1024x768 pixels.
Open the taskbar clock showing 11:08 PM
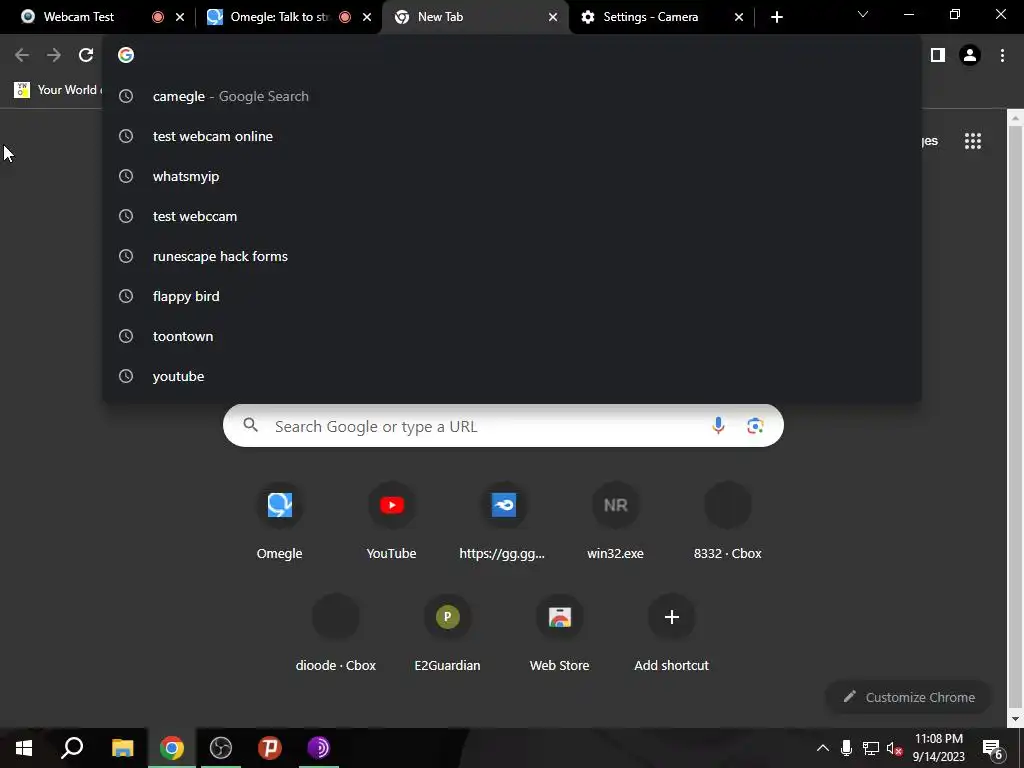point(938,748)
